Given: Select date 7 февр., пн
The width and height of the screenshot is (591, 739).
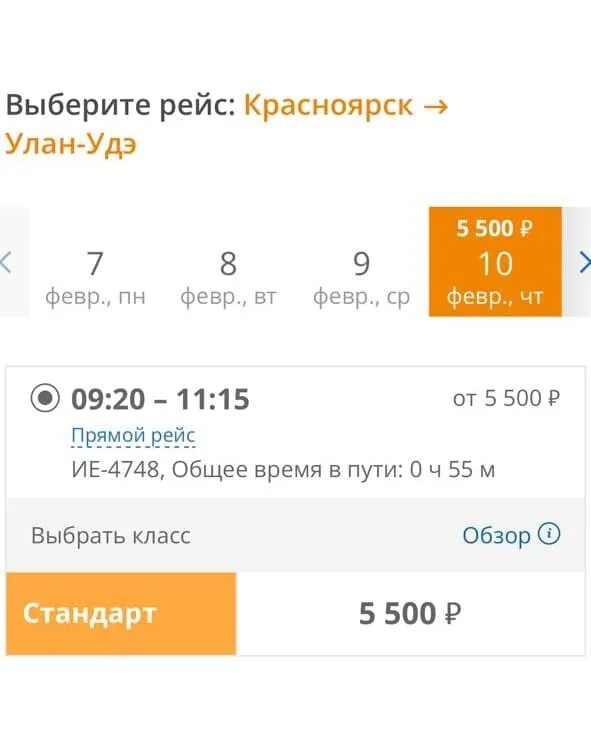Looking at the screenshot, I should point(95,277).
